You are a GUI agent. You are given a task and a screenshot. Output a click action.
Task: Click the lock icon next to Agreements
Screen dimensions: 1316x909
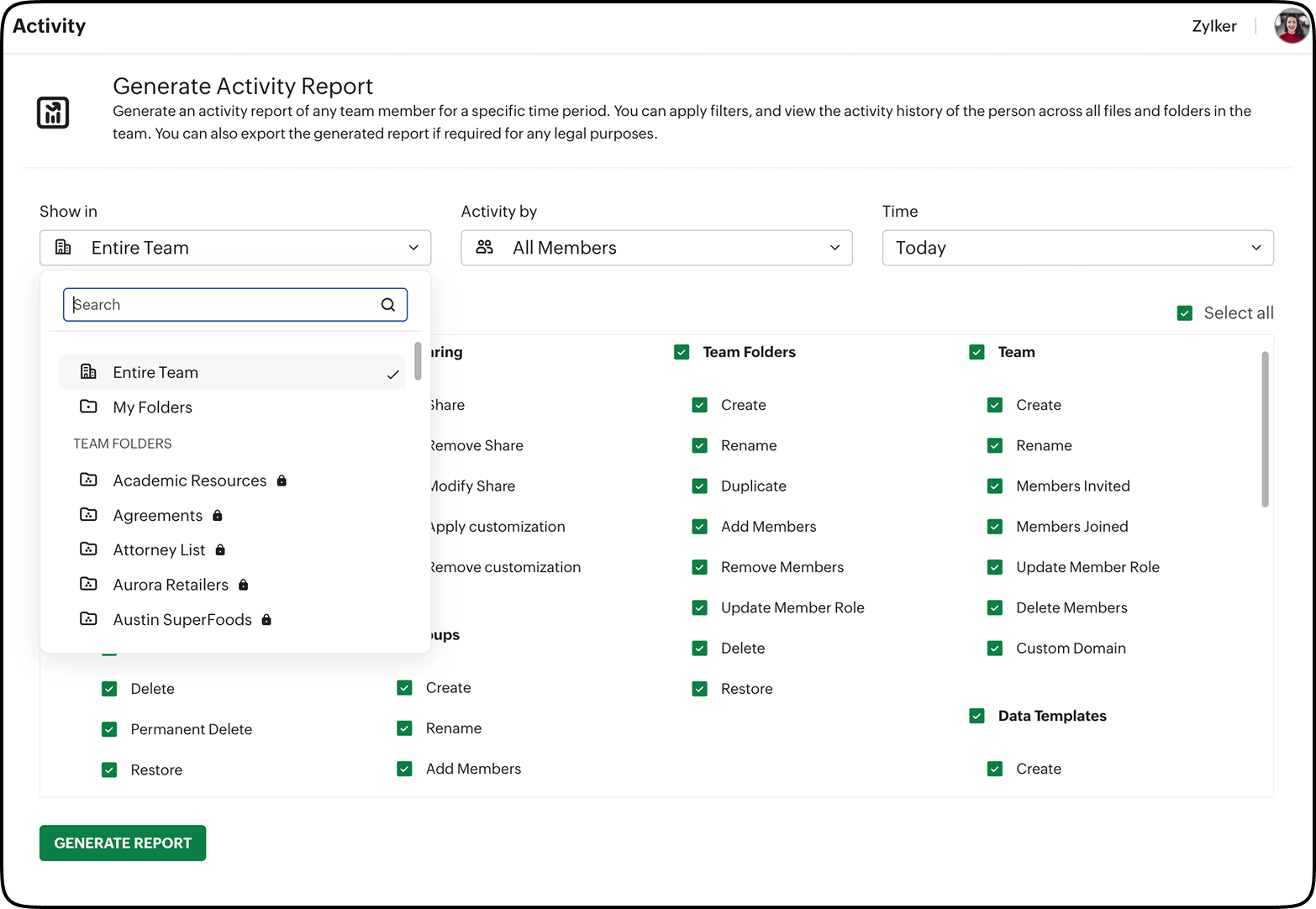217,515
